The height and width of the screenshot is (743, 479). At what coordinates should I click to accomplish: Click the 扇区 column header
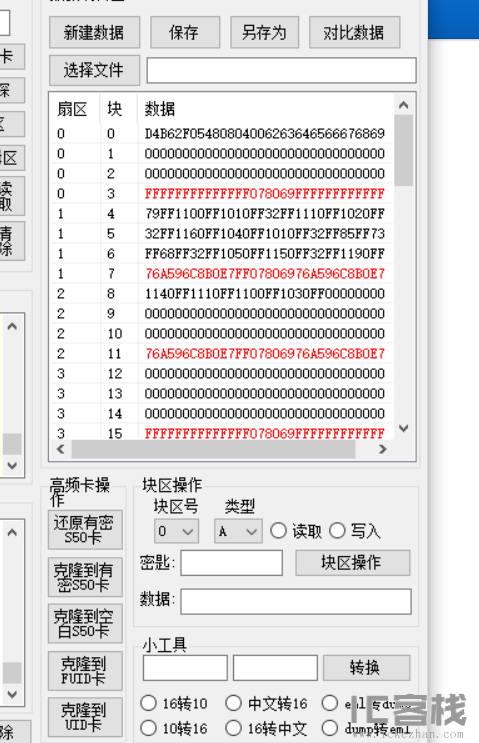[72, 109]
